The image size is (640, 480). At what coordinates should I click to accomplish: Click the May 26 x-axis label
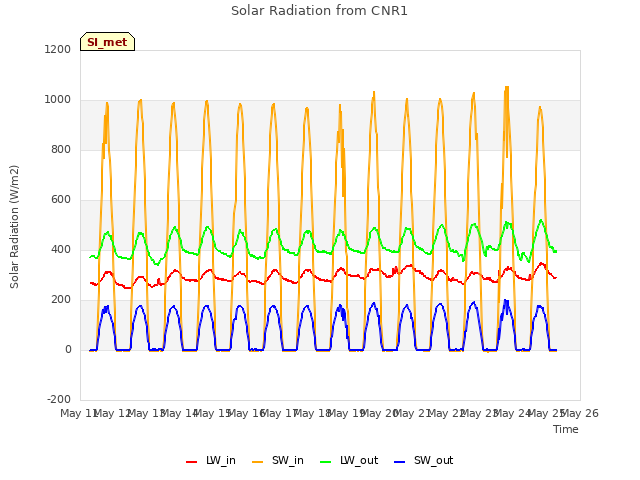coord(580,413)
